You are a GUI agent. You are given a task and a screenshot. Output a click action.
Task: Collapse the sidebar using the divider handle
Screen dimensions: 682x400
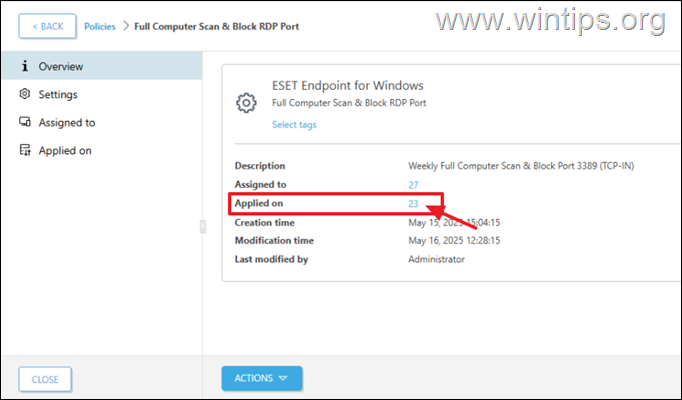pyautogui.click(x=203, y=226)
